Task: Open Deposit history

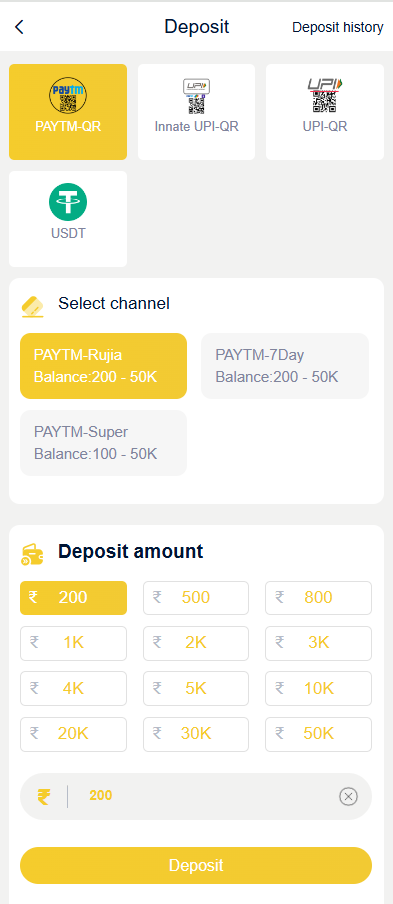Action: coord(338,27)
